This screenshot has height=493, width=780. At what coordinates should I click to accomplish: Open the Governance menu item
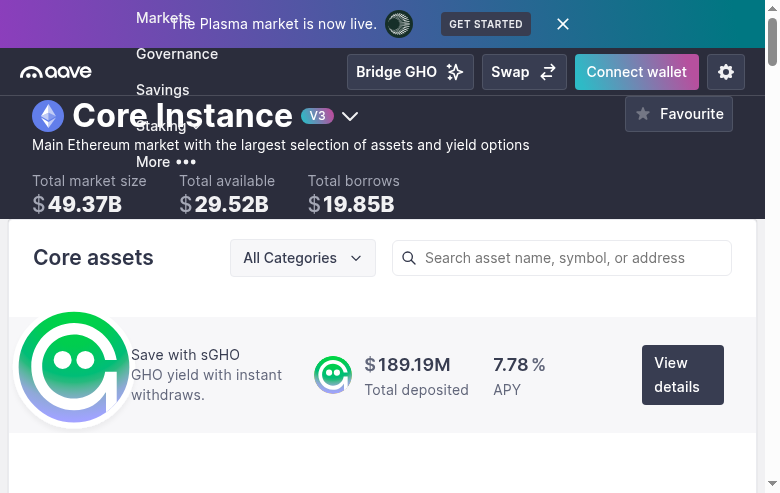click(x=177, y=54)
